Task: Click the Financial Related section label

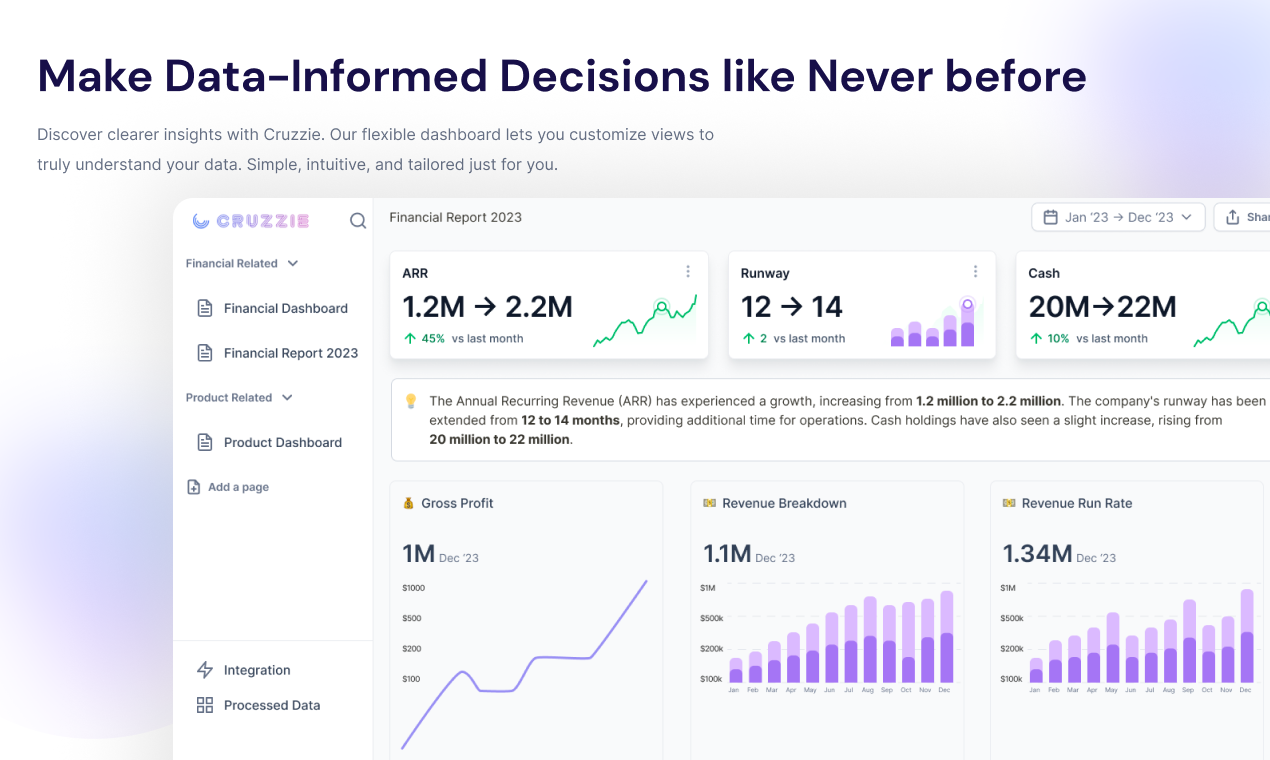Action: [231, 264]
